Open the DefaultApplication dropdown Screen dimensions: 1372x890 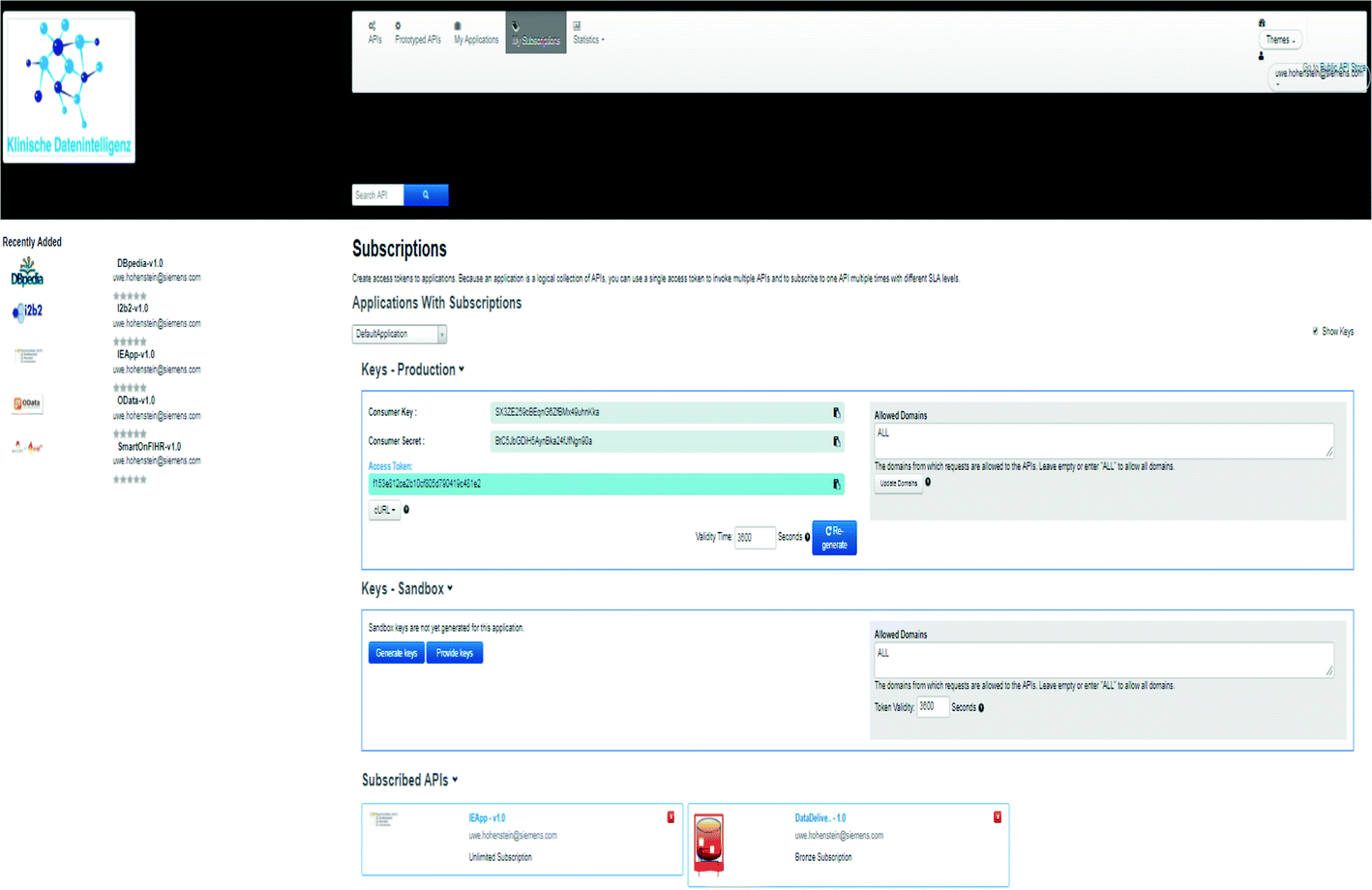[x=399, y=335]
